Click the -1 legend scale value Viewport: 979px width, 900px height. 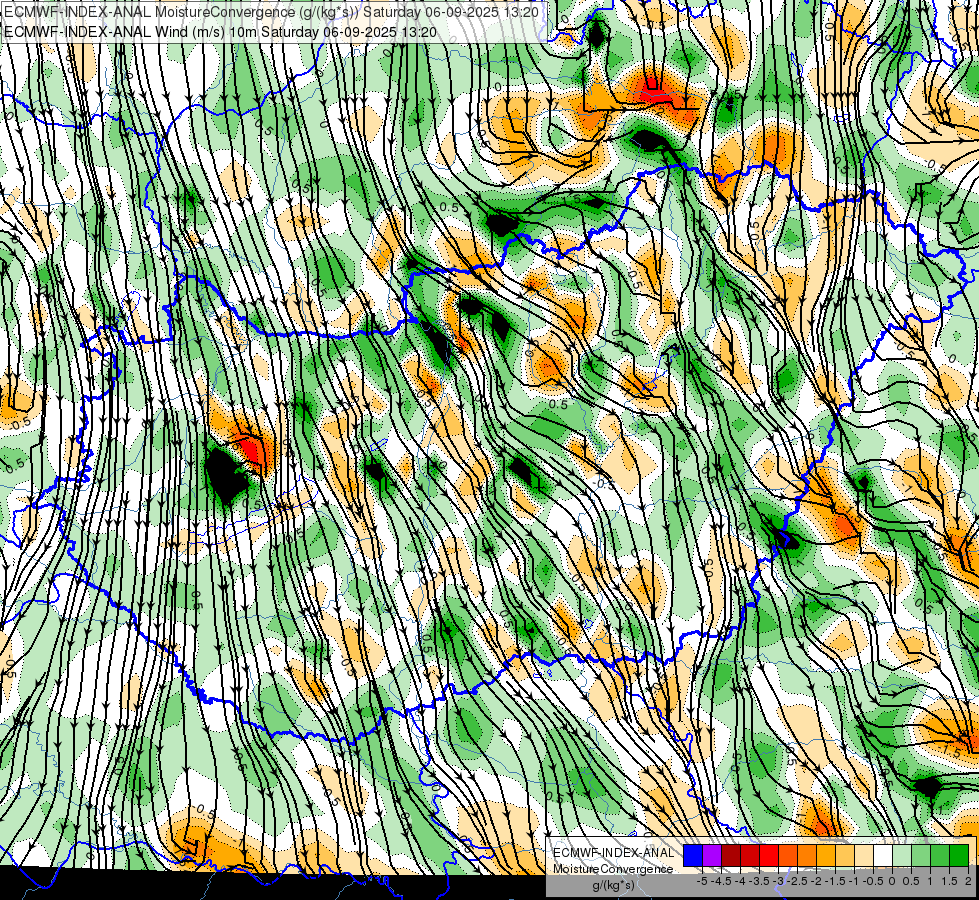(854, 881)
